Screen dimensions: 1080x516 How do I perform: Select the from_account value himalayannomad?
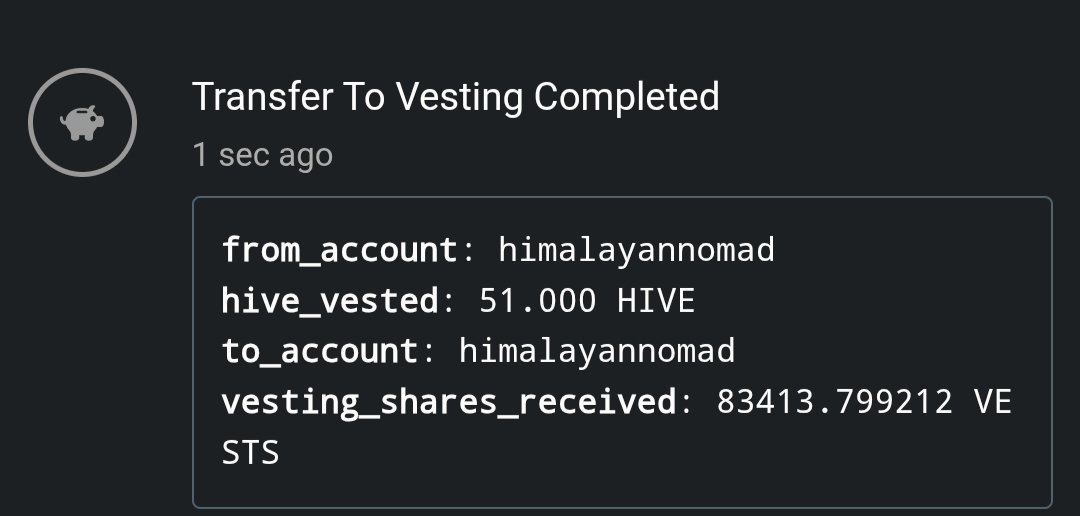(636, 249)
